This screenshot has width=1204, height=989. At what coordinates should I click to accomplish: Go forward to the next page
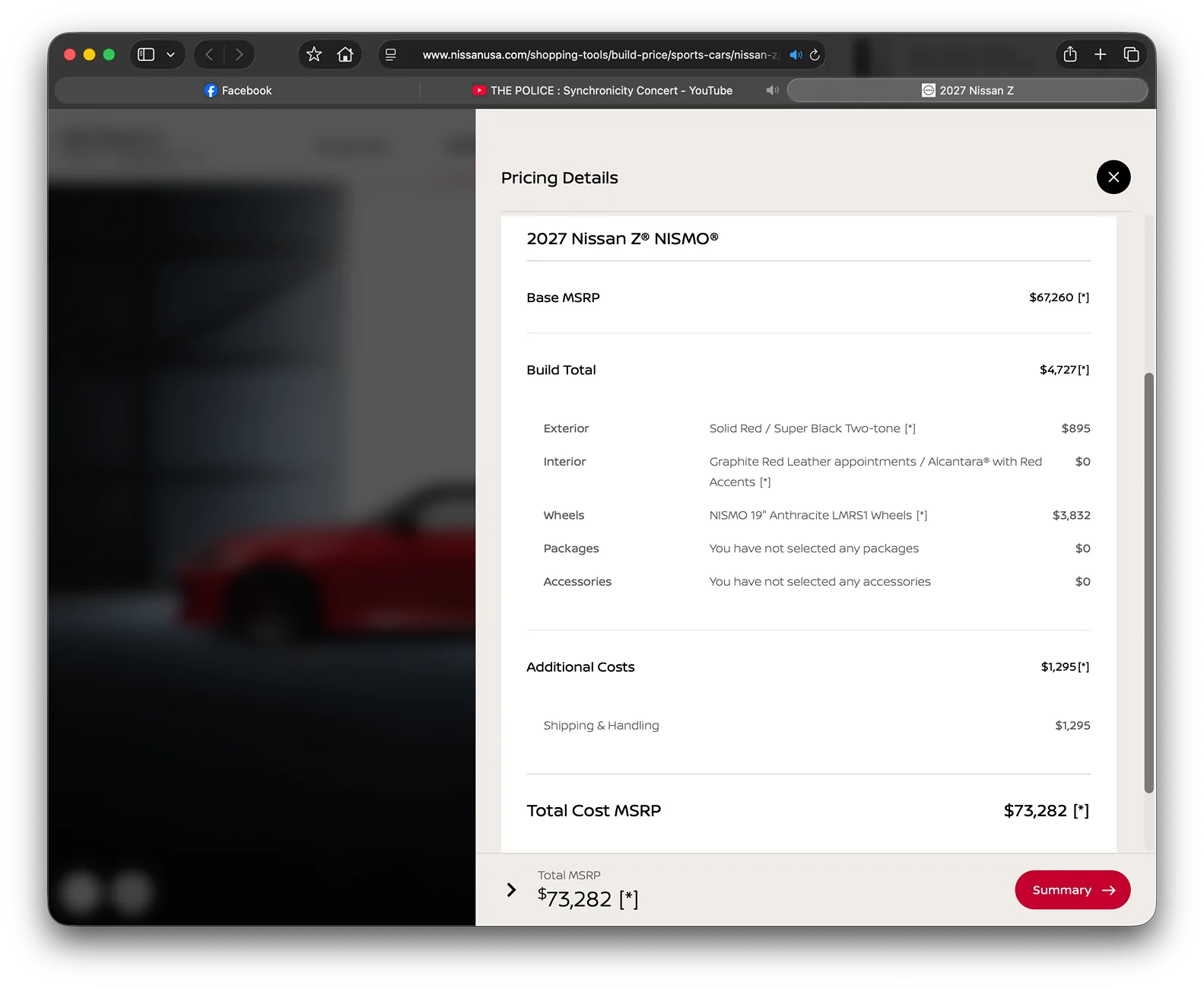click(x=239, y=55)
